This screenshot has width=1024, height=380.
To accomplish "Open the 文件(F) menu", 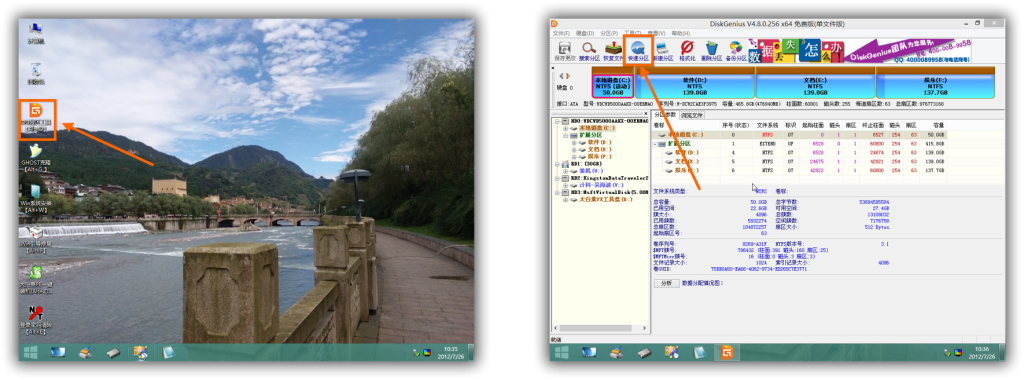I will point(562,33).
